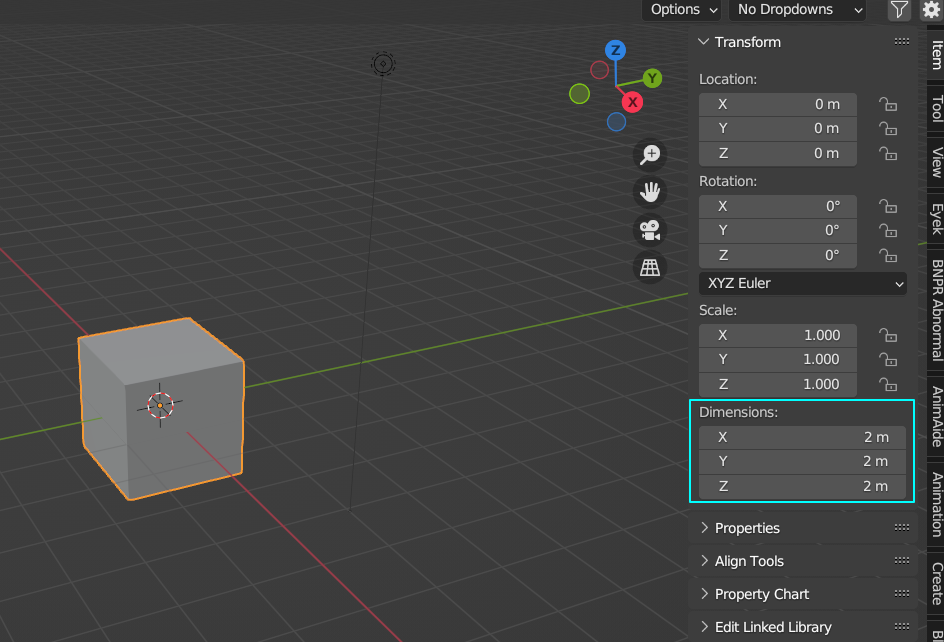The image size is (944, 642).
Task: Click the Rotation Y value field
Action: (x=778, y=231)
